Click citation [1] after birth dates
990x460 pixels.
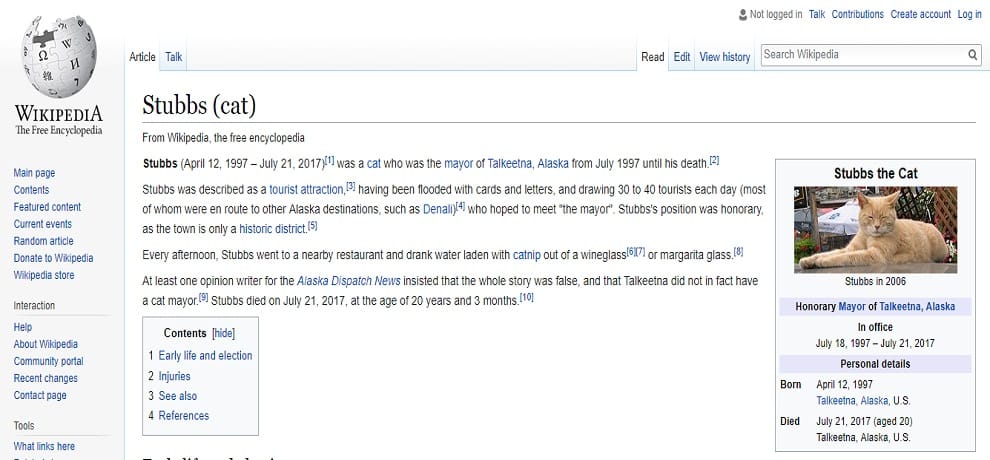pos(329,160)
